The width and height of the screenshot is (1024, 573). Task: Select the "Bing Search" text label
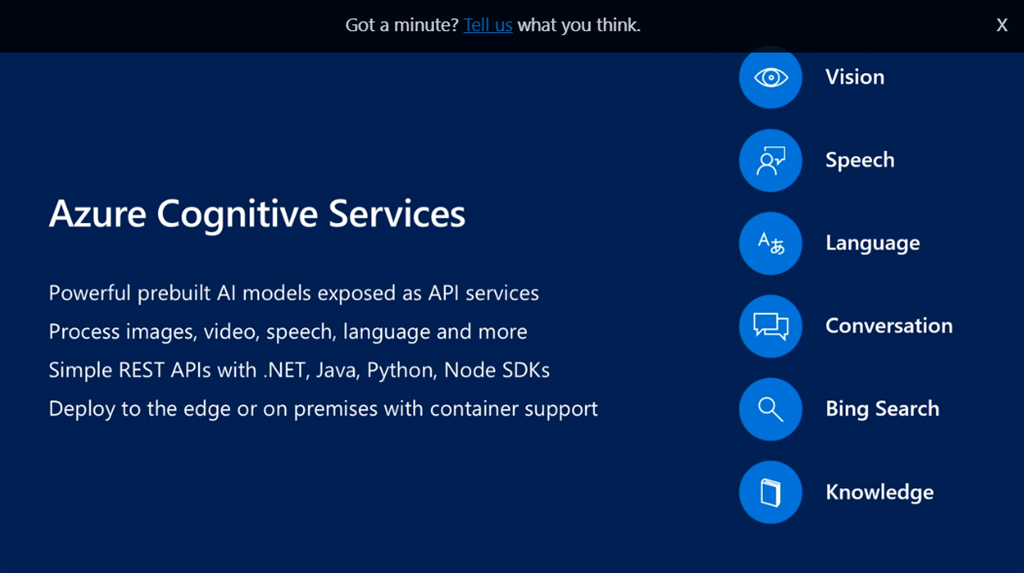pyautogui.click(x=882, y=409)
